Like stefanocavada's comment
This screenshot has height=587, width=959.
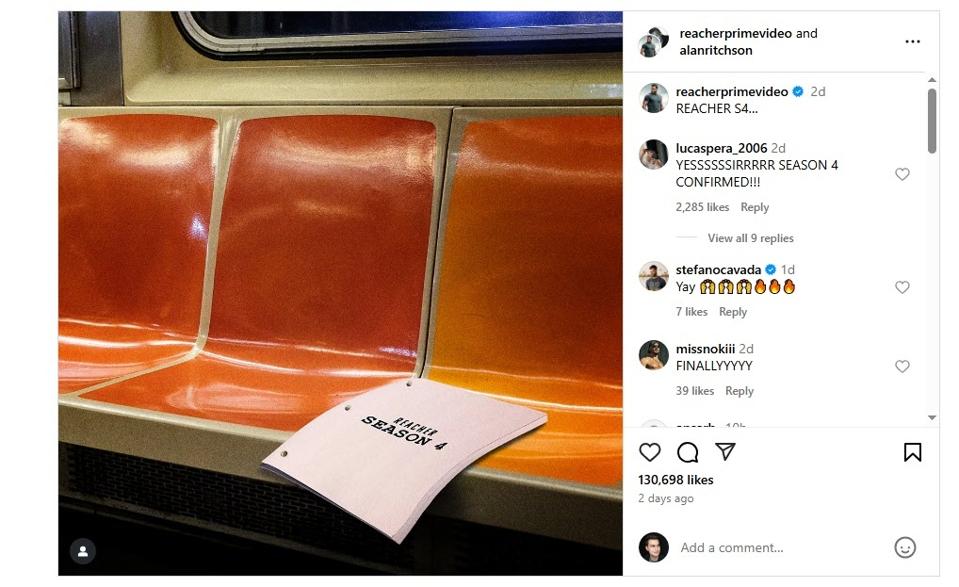pos(902,287)
